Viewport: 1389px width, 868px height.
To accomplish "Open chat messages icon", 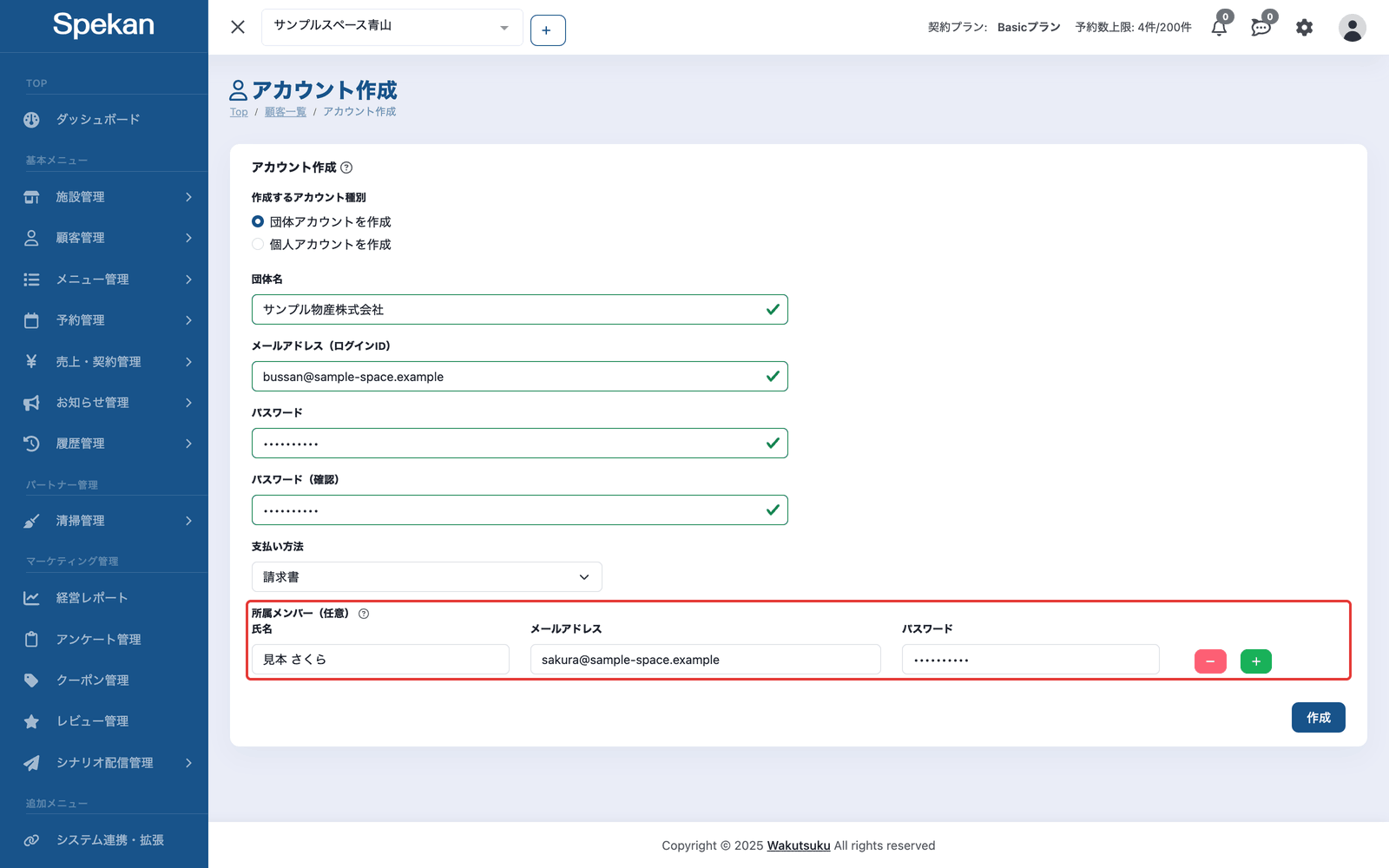I will [1261, 28].
